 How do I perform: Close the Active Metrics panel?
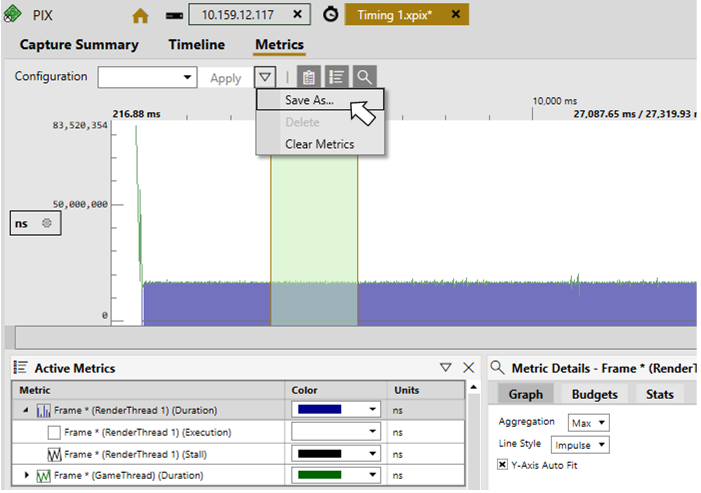[469, 368]
